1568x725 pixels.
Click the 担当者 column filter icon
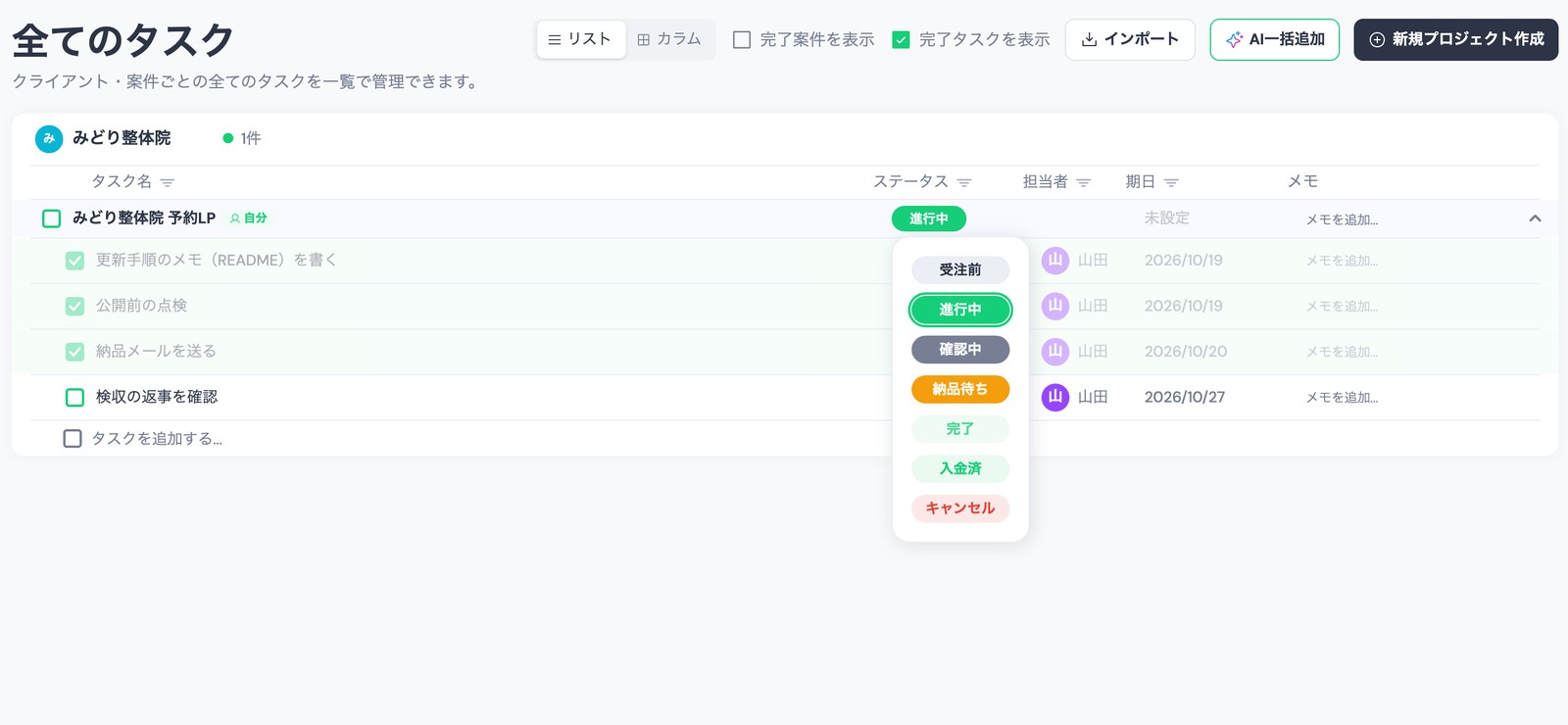pyautogui.click(x=1084, y=183)
